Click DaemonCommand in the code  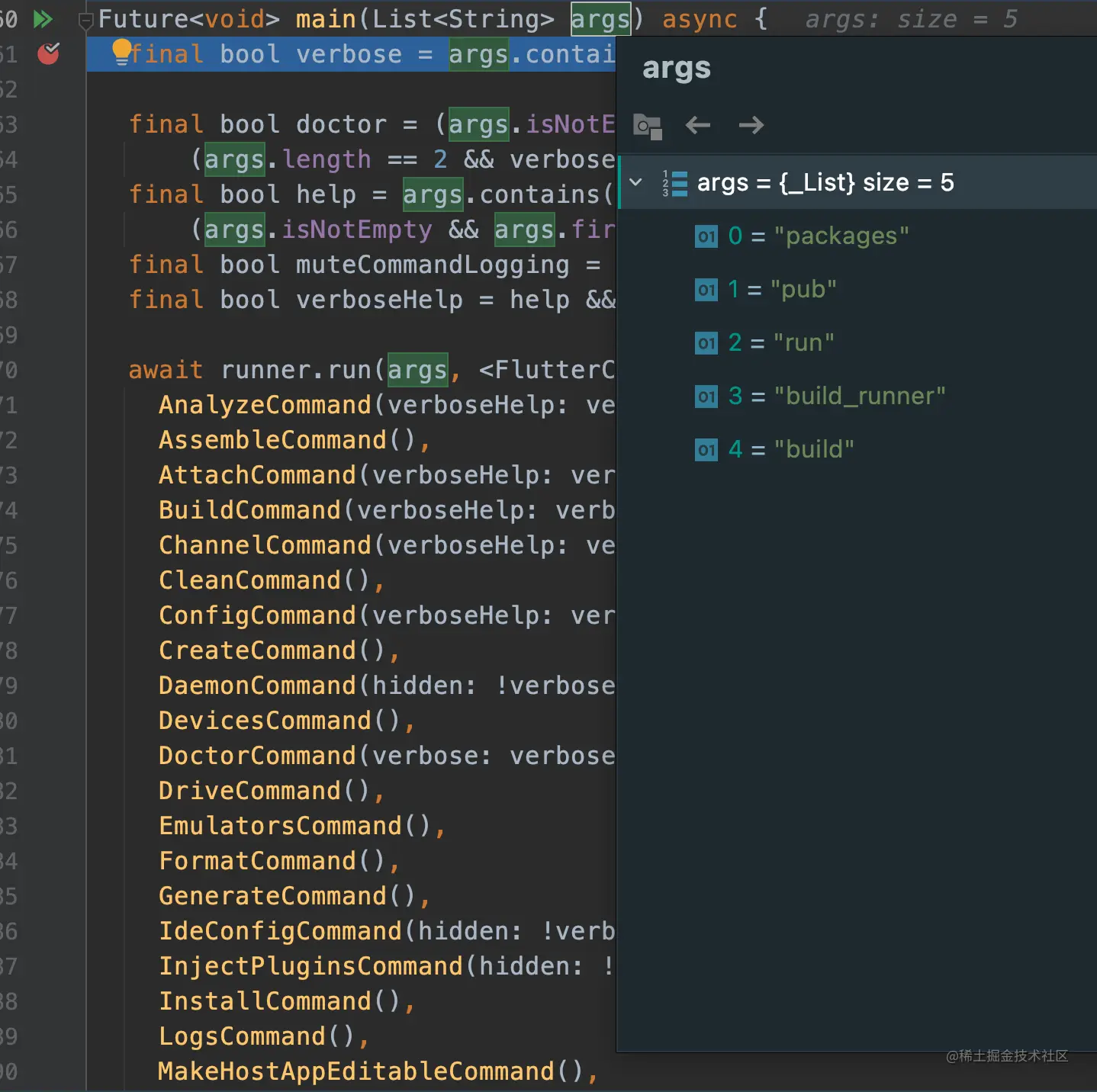(257, 686)
